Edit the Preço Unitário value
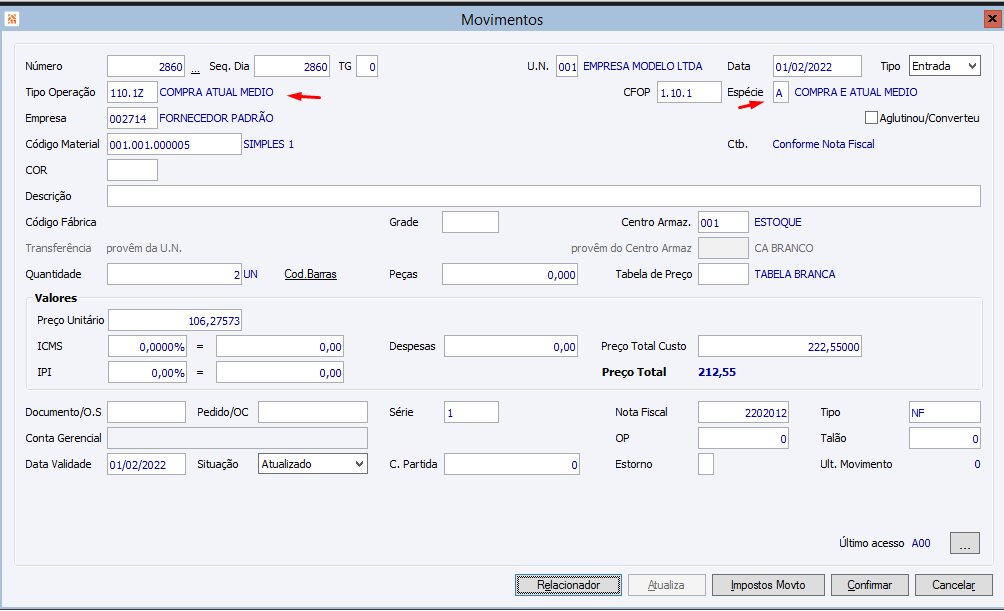The height and width of the screenshot is (611, 1004). (x=175, y=320)
